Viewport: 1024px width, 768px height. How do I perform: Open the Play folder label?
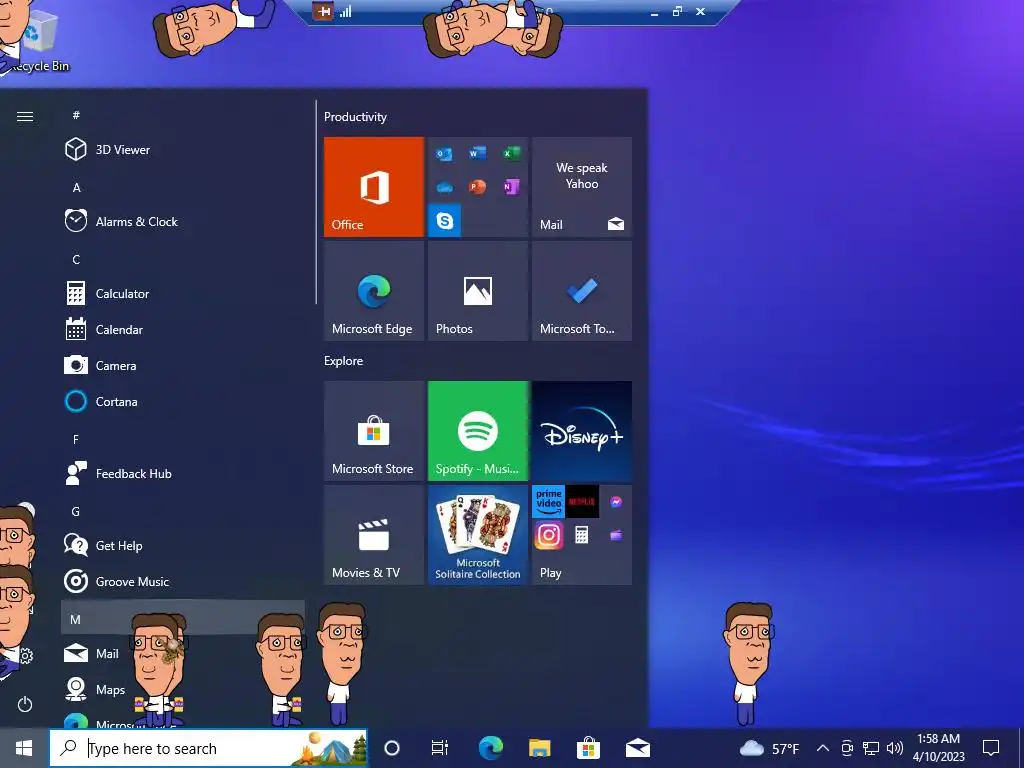click(x=551, y=573)
